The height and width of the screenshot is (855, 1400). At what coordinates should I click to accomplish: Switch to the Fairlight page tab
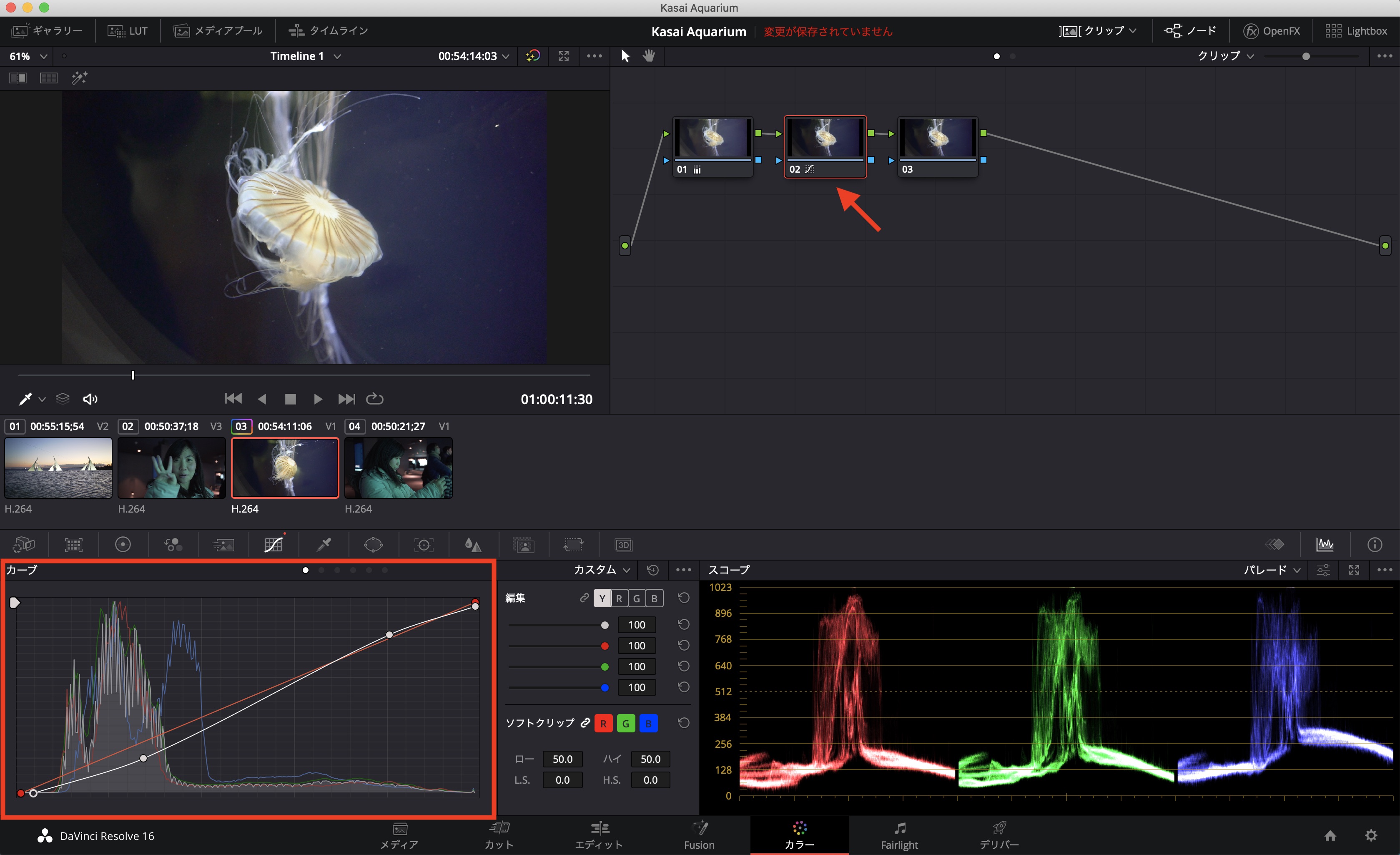click(899, 835)
